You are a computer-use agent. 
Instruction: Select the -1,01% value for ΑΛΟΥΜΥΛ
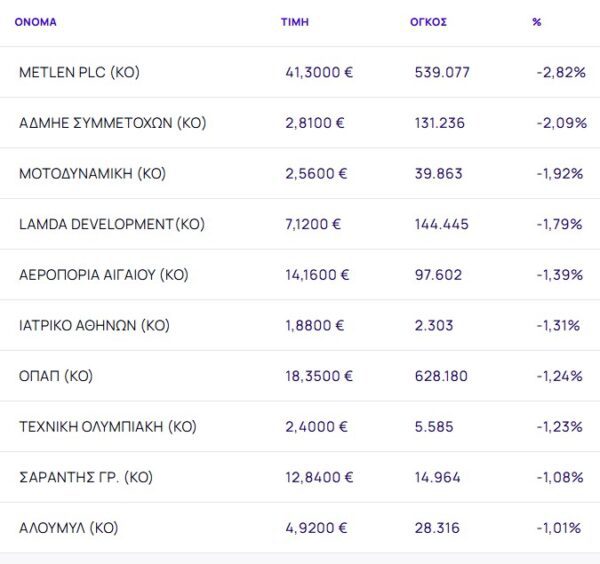(x=559, y=527)
